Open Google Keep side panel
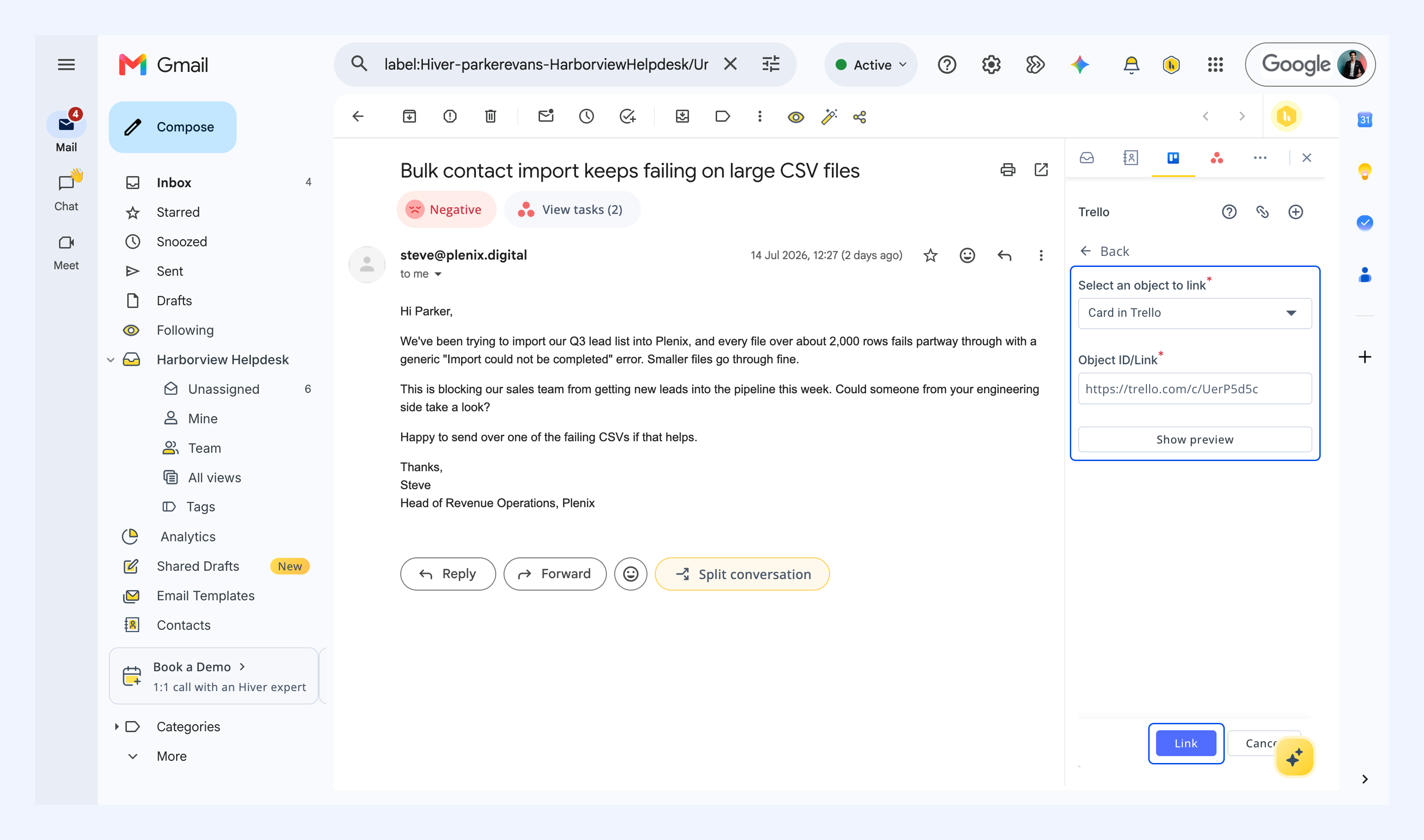The image size is (1424, 840). 1365,171
